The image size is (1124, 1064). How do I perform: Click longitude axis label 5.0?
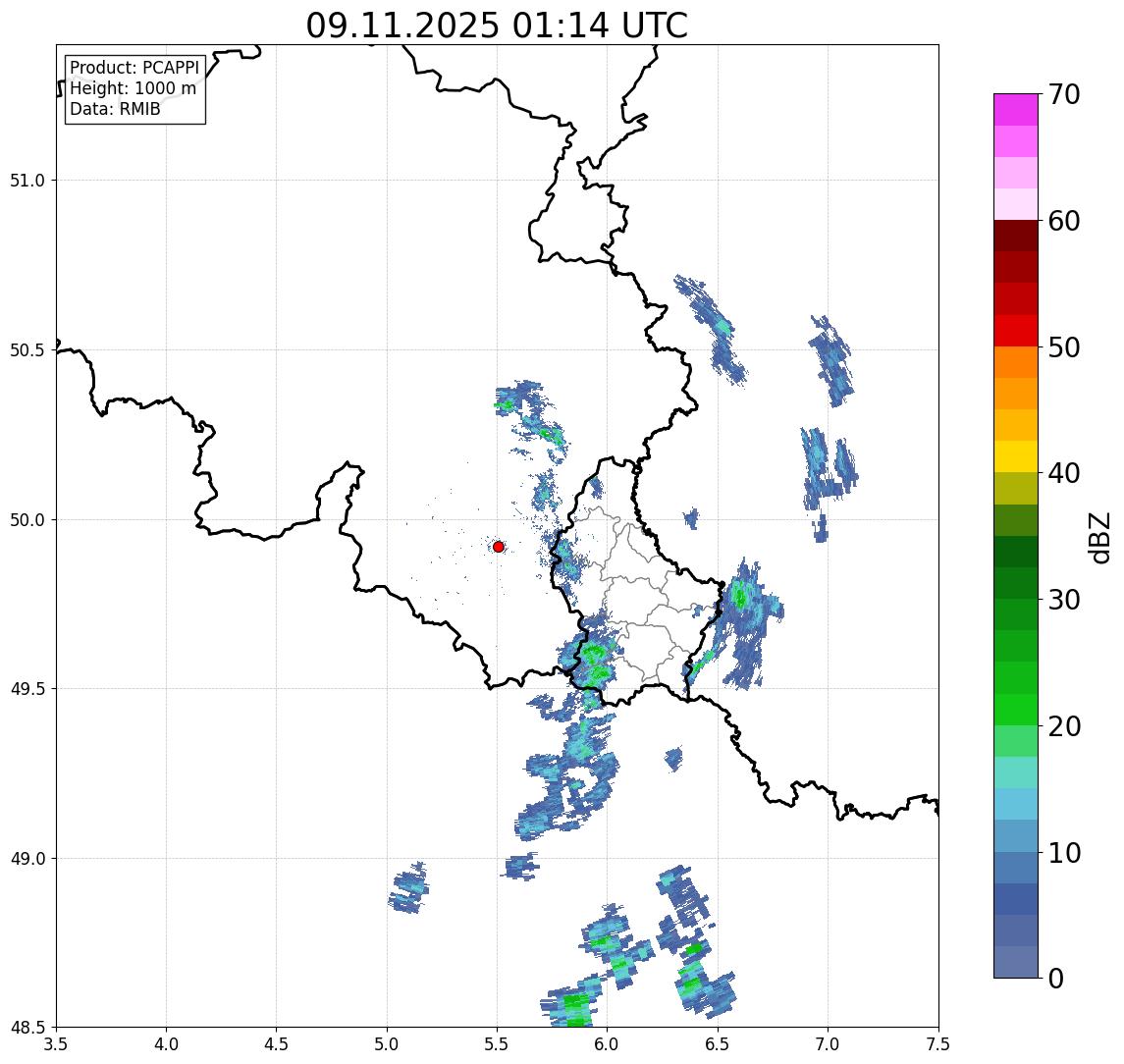click(387, 1044)
